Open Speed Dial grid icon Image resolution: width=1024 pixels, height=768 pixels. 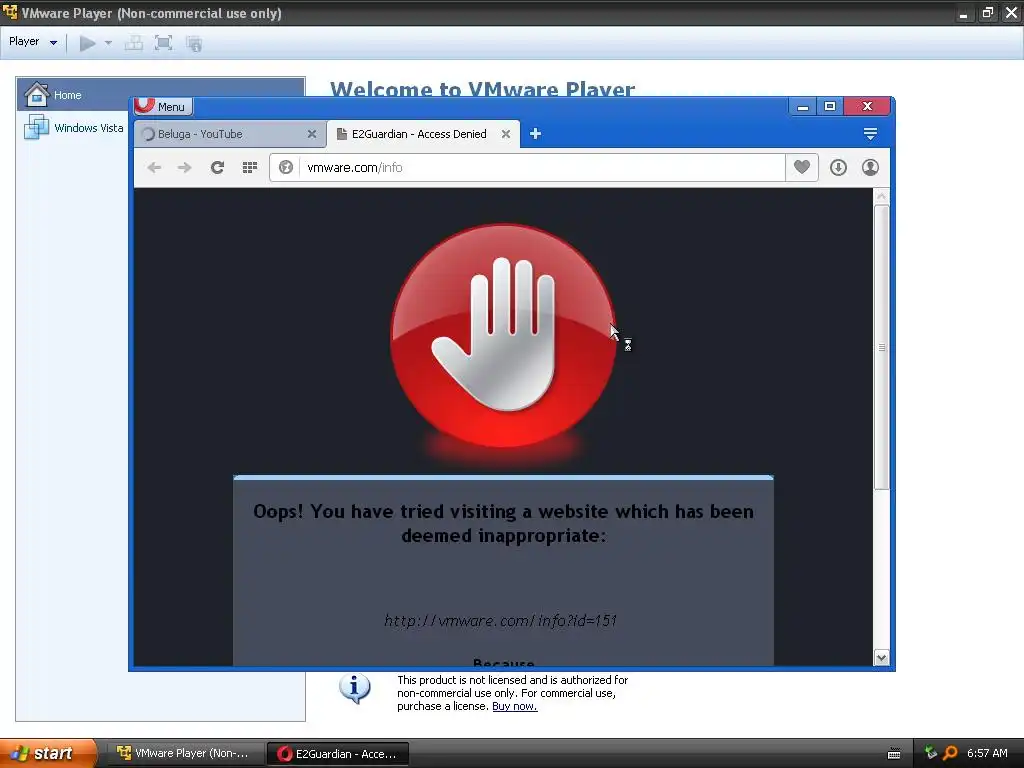point(249,168)
